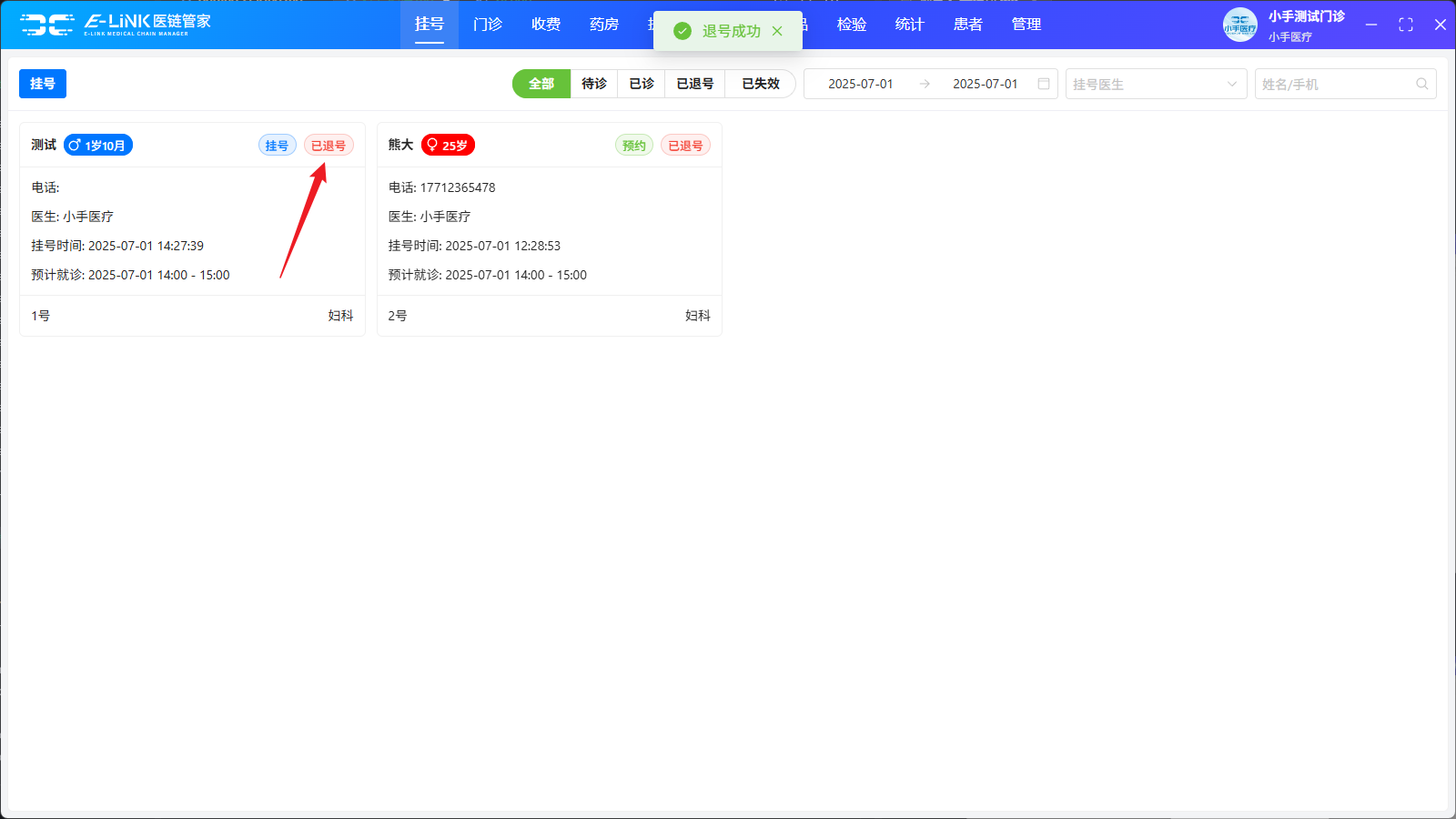Click the E-Link logo icon

(x=47, y=25)
